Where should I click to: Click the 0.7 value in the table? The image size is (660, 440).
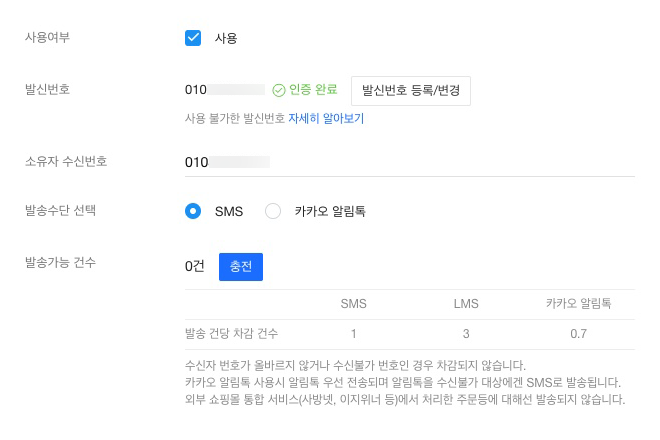point(578,333)
